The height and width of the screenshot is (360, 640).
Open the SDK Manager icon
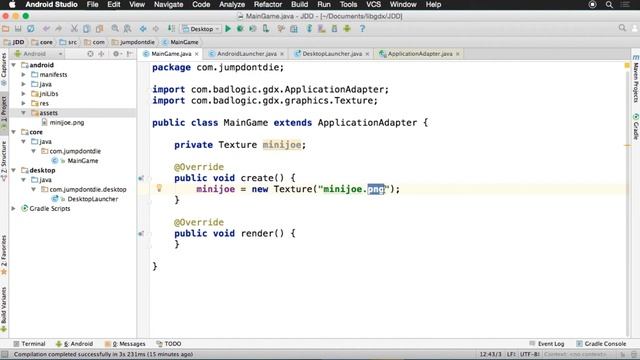pyautogui.click(x=334, y=29)
